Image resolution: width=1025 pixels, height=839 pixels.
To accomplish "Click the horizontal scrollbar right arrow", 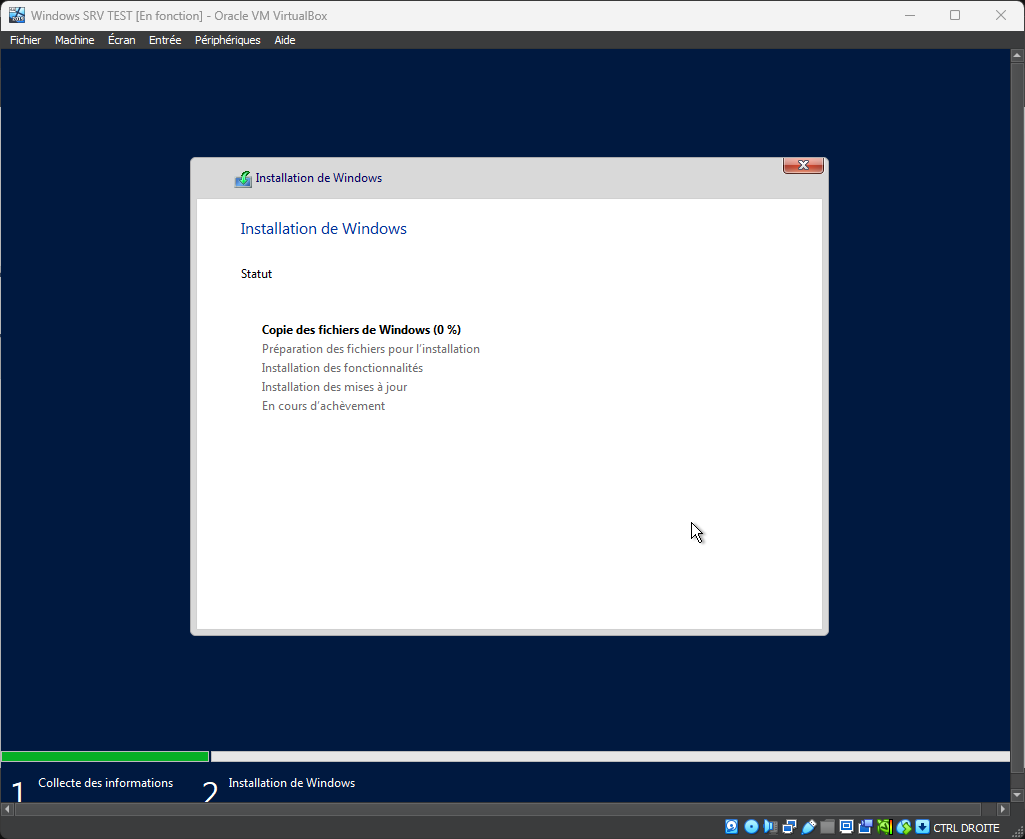I will click(x=1003, y=808).
